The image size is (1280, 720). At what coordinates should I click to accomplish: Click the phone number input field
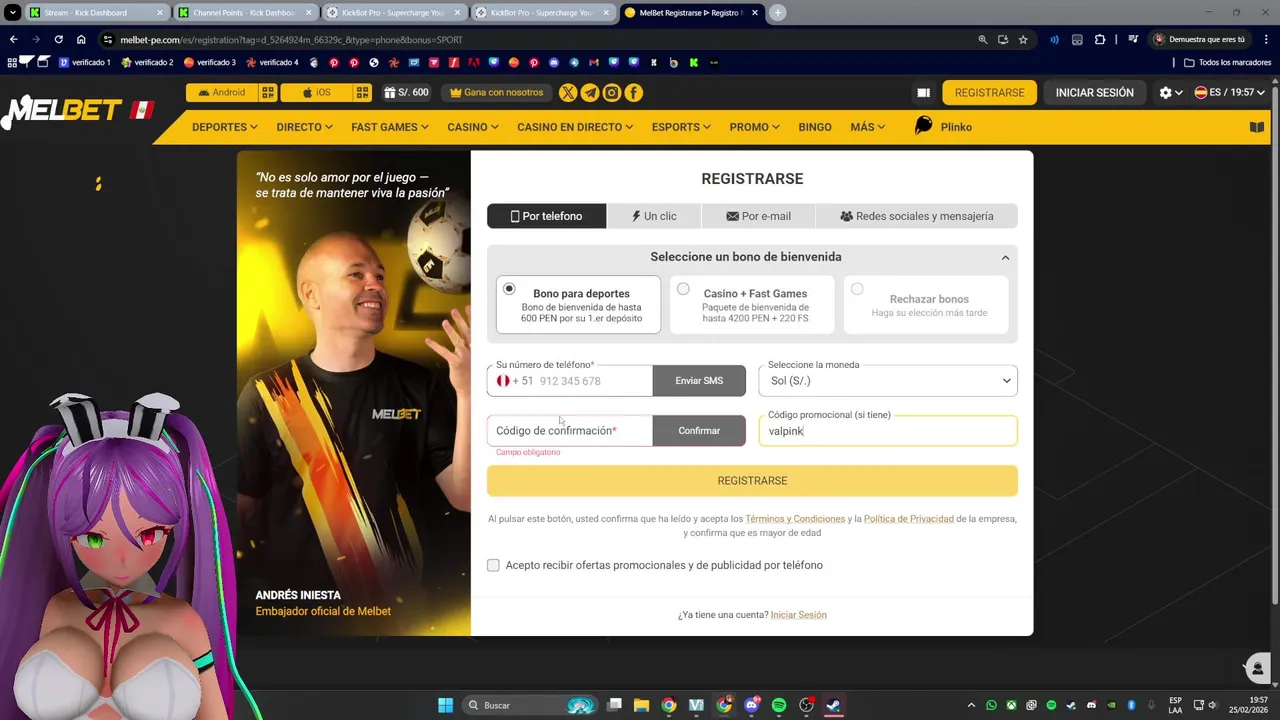[x=593, y=381]
